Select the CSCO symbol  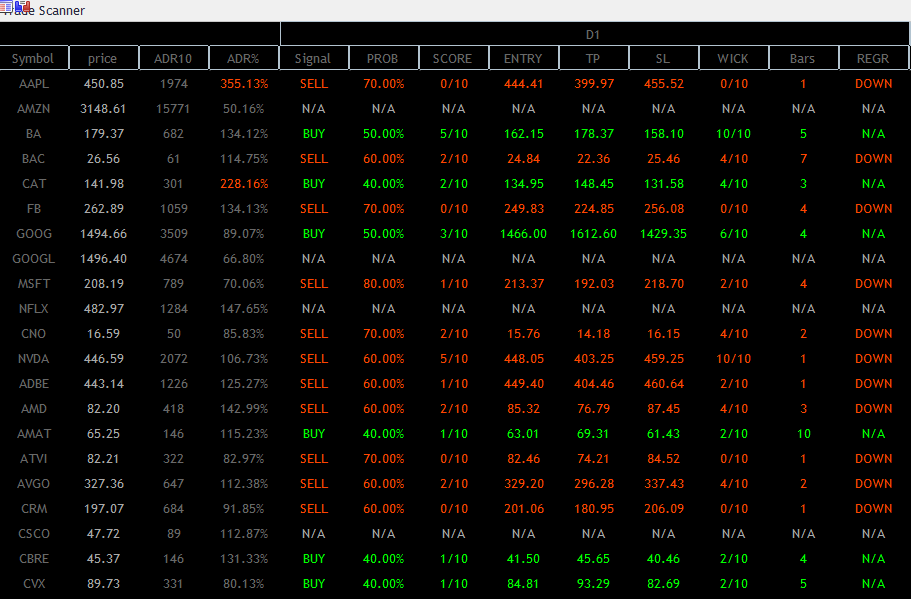tap(34, 533)
